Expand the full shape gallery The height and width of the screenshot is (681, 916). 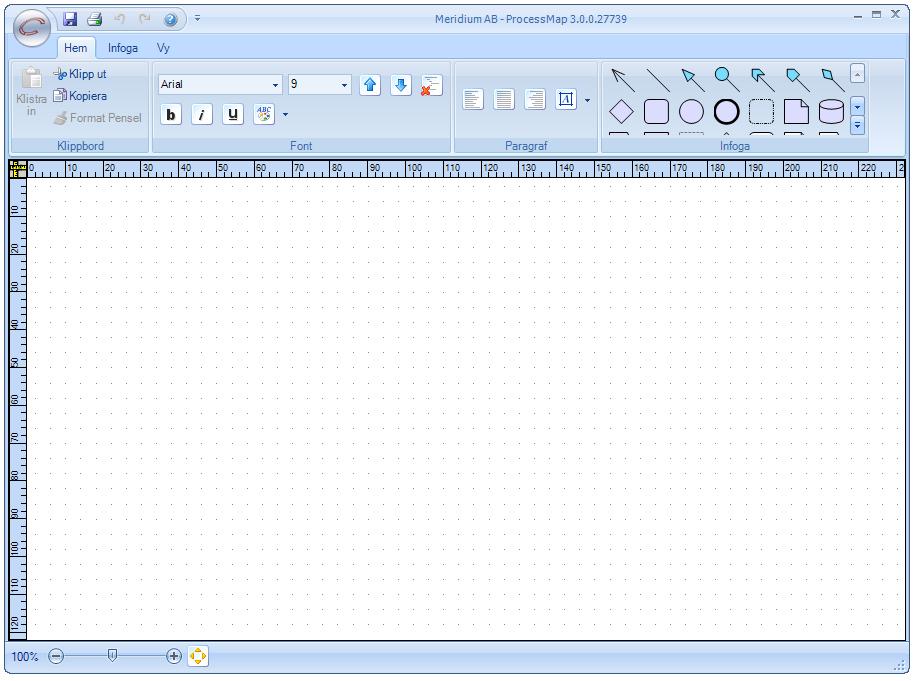pos(857,125)
